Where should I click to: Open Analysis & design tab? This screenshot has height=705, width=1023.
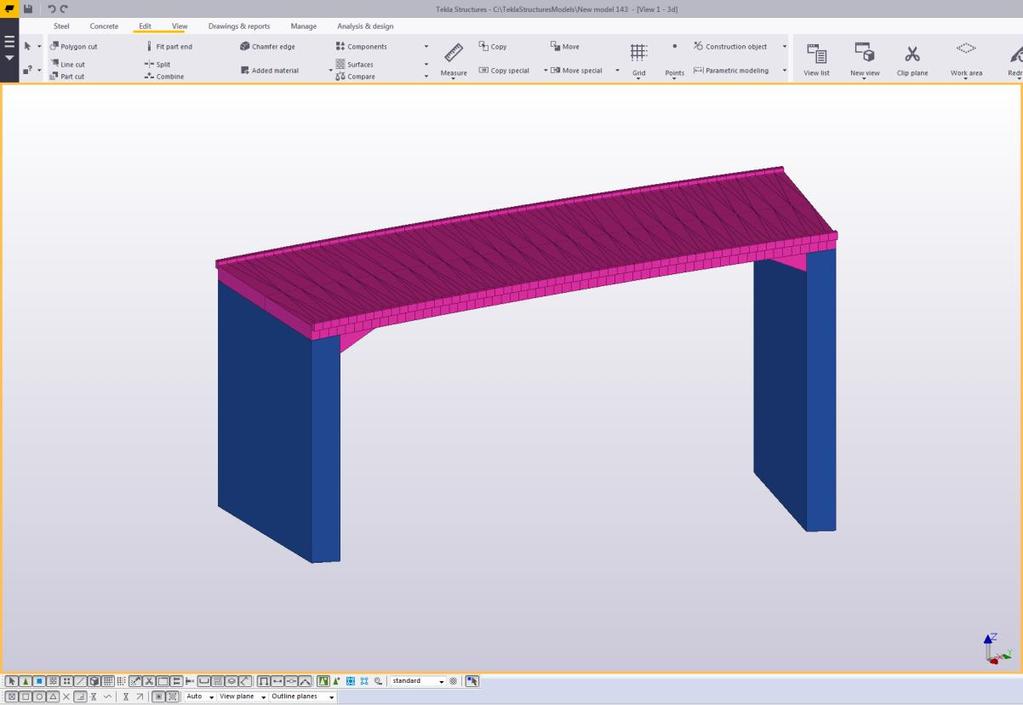[365, 26]
